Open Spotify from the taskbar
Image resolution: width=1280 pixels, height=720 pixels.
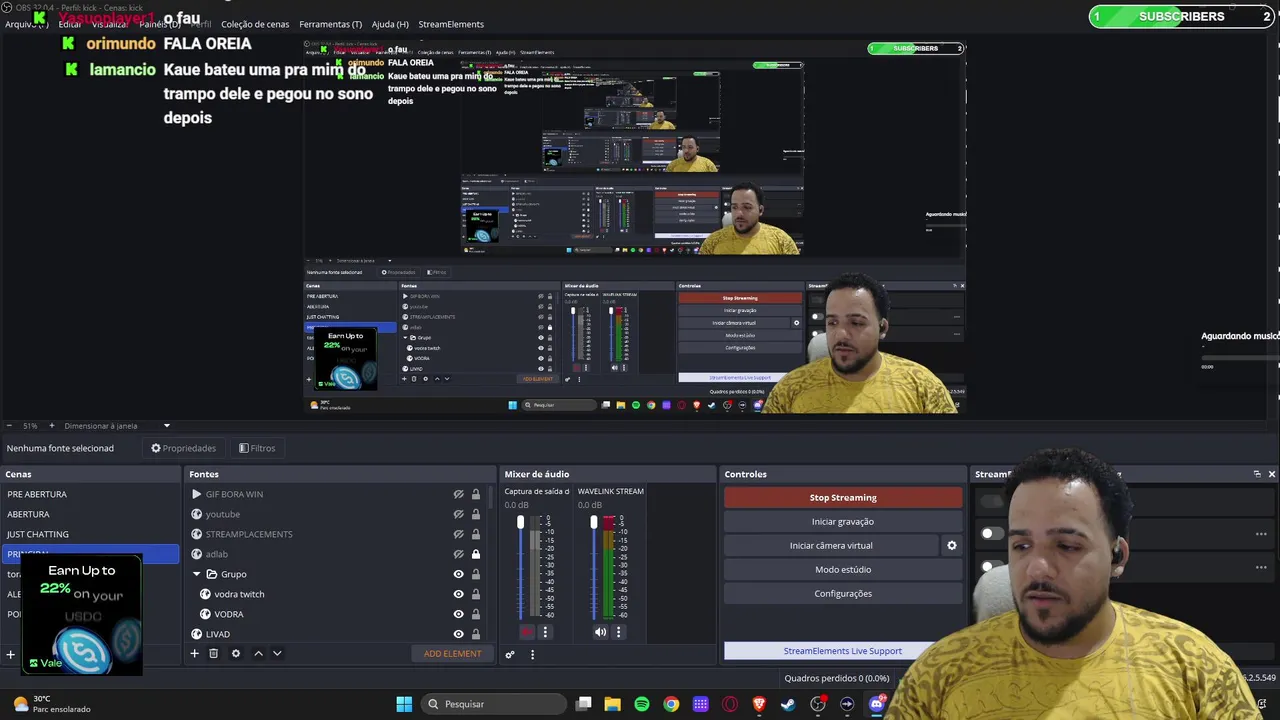point(642,704)
